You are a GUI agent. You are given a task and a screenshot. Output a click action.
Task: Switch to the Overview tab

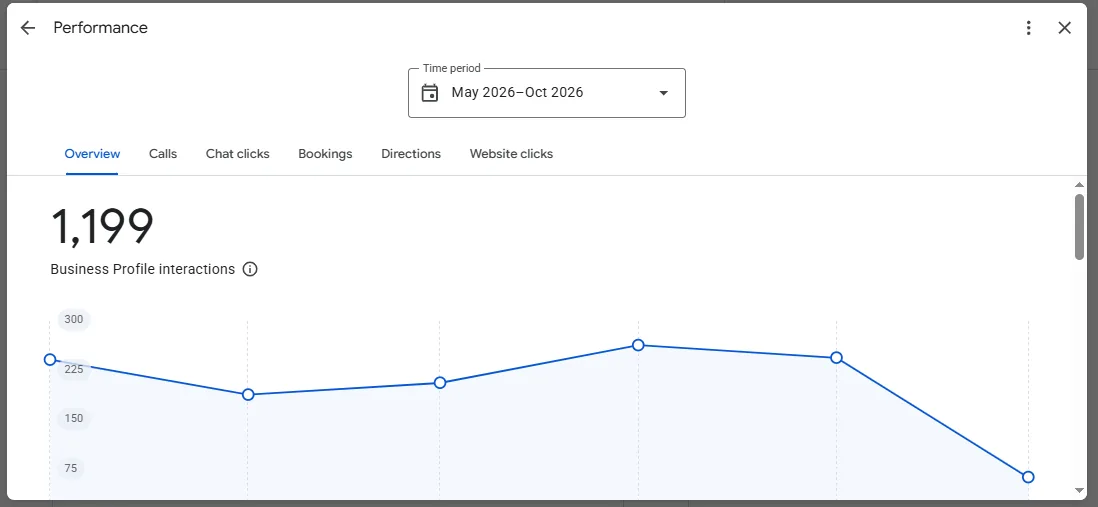(92, 154)
